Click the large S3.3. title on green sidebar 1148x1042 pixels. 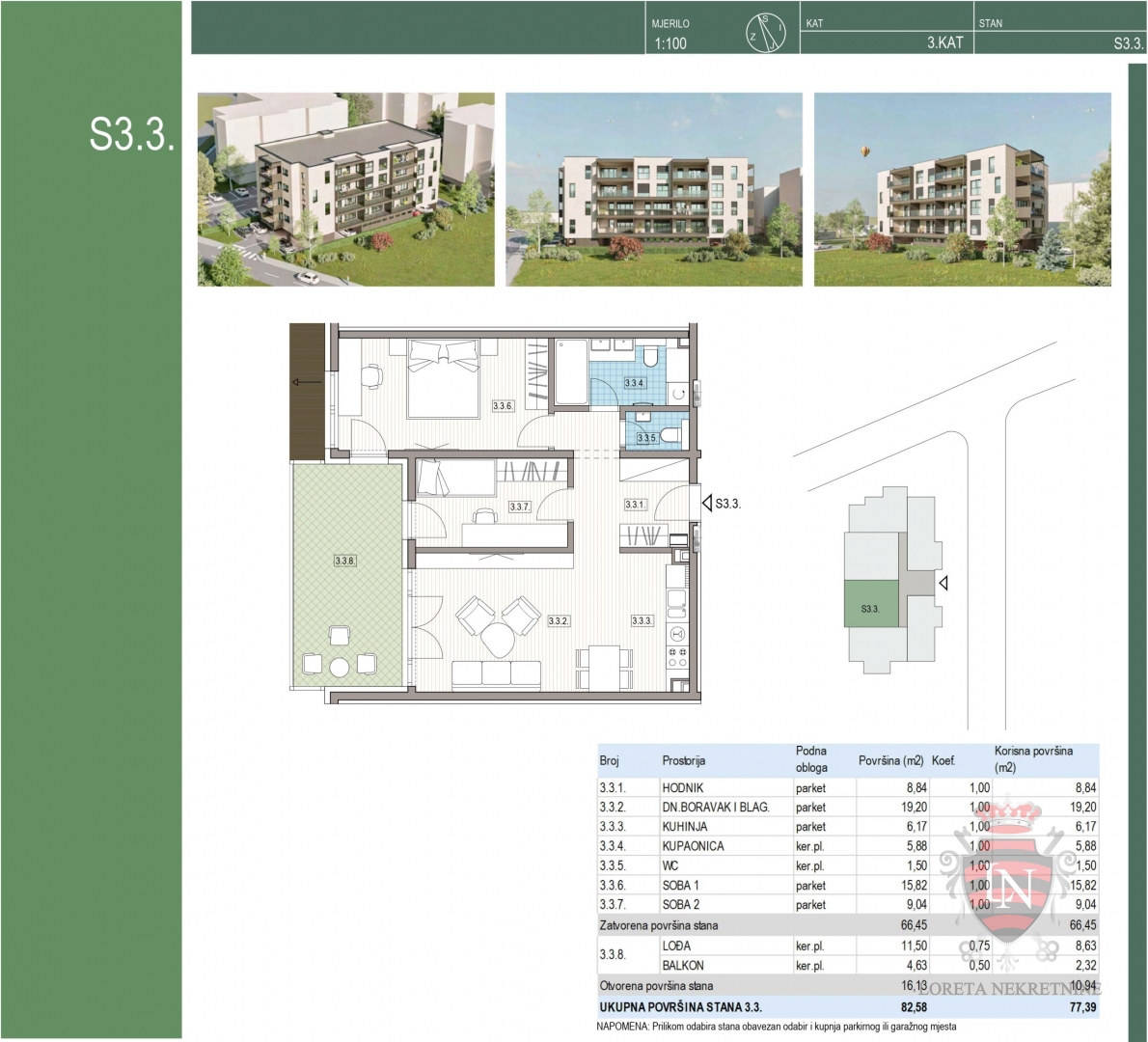click(131, 135)
